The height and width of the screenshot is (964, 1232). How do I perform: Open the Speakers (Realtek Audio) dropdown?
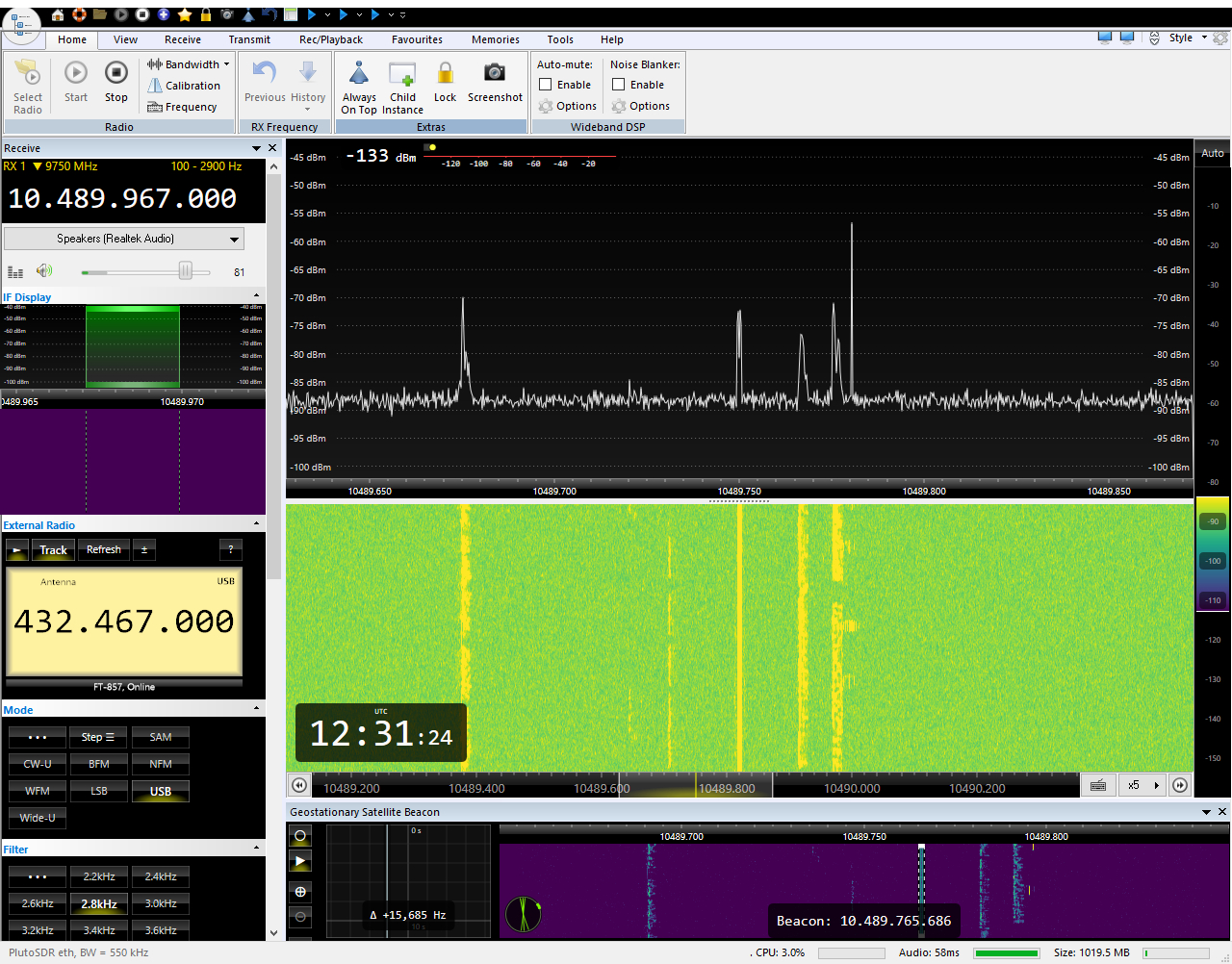(124, 239)
